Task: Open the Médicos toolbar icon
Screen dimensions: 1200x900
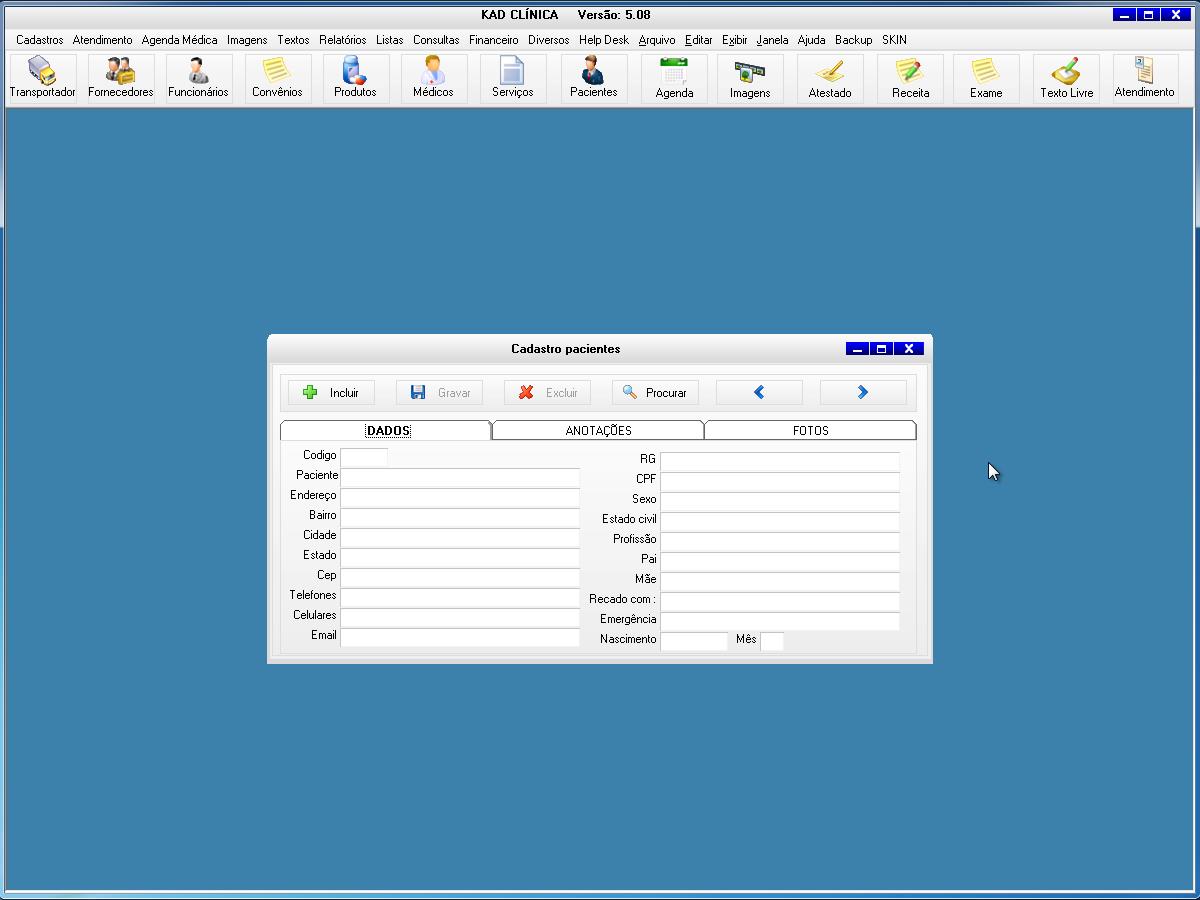Action: pos(433,78)
